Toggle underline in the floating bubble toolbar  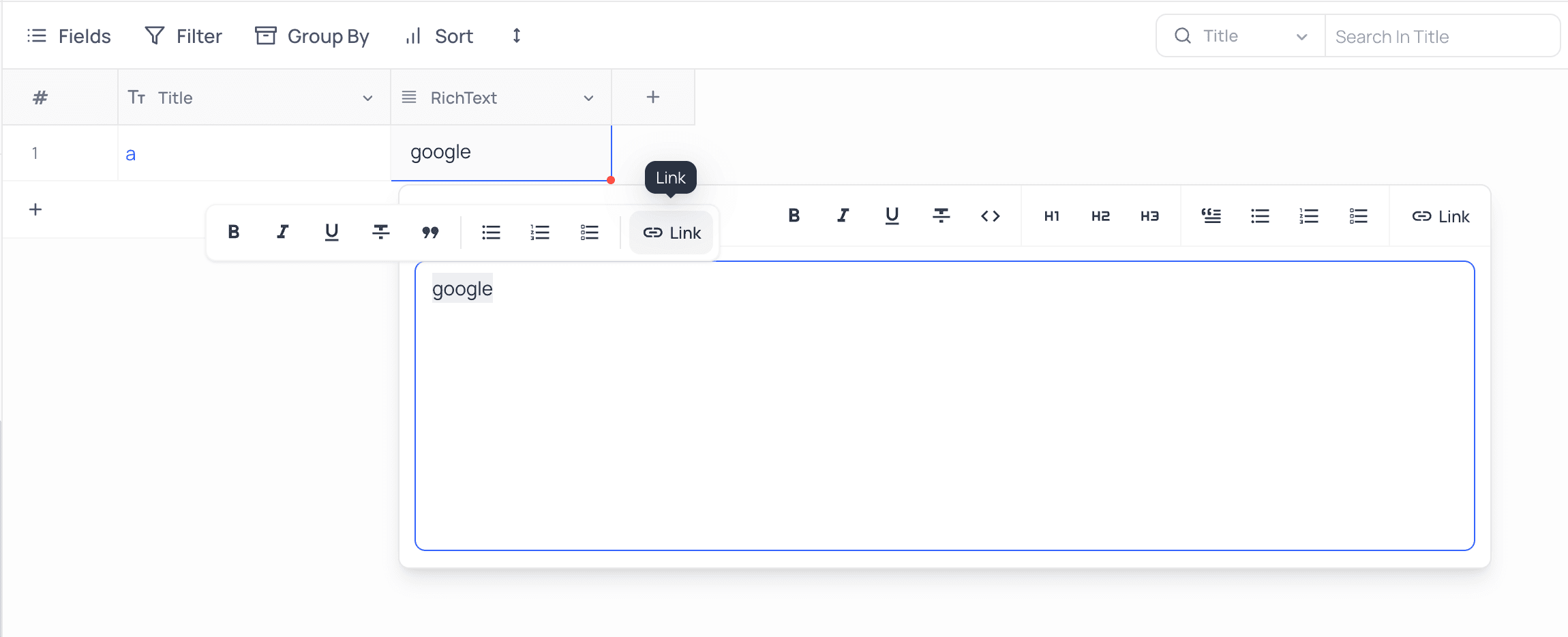pyautogui.click(x=332, y=233)
